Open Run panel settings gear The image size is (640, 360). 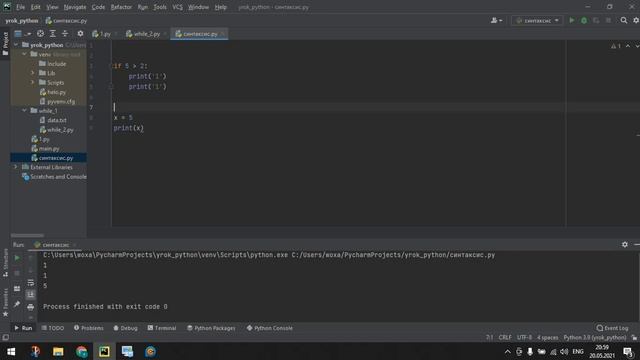coord(625,244)
